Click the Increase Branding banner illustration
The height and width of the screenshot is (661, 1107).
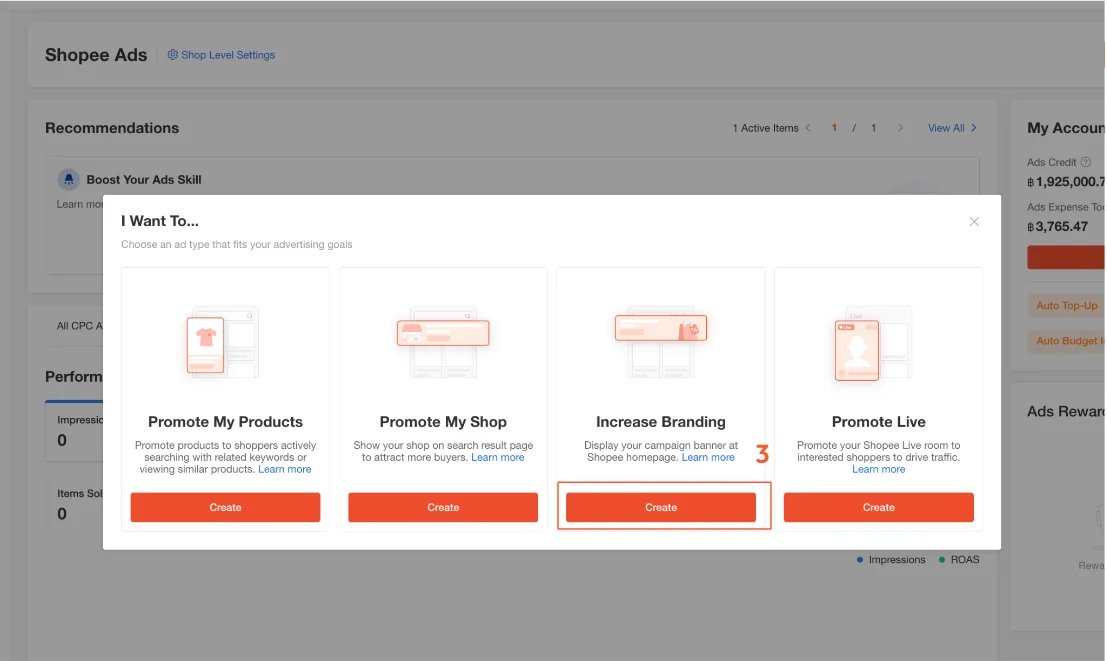point(661,342)
